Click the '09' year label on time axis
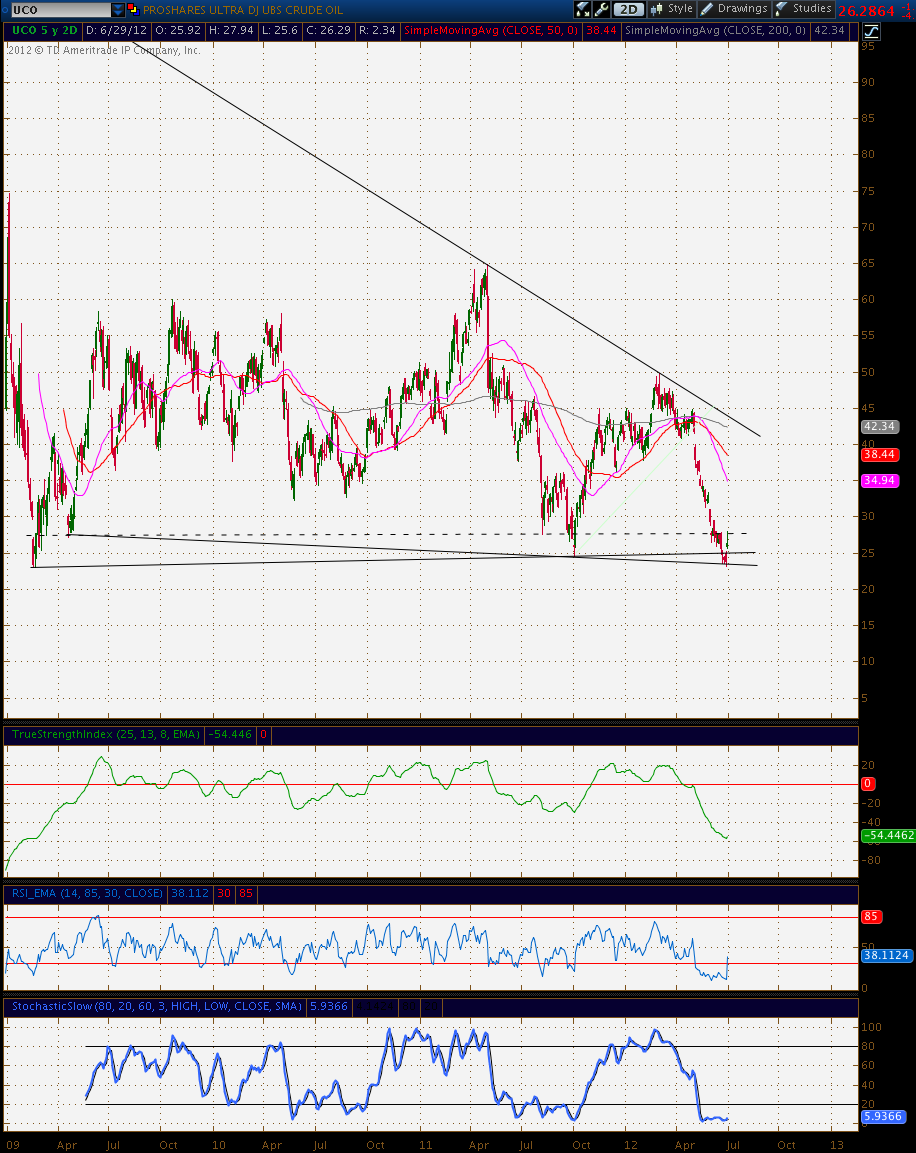 (x=12, y=1145)
